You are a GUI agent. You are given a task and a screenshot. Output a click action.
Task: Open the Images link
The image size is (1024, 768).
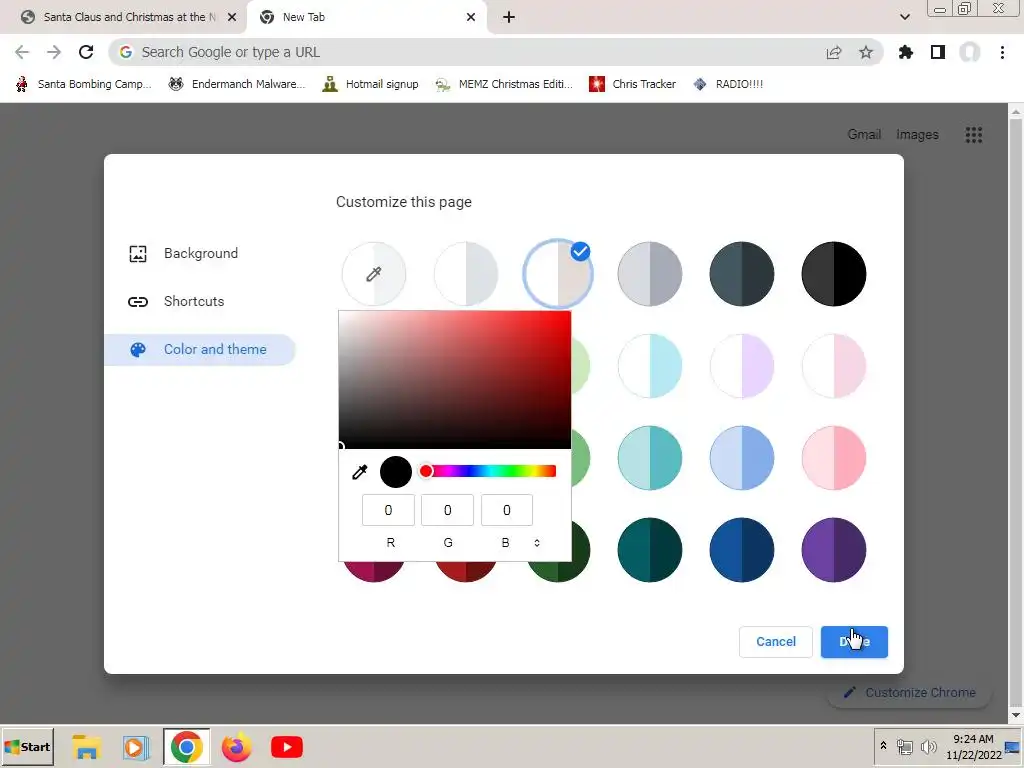click(917, 135)
